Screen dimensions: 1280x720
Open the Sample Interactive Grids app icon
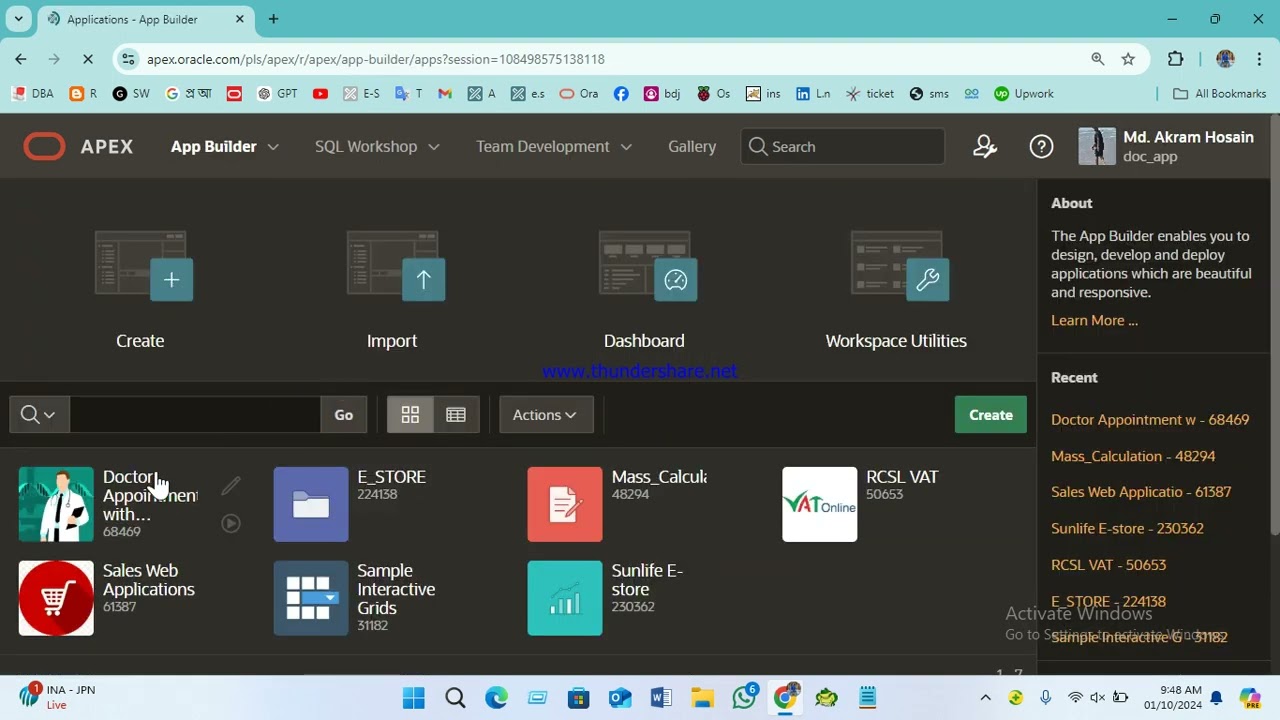311,598
